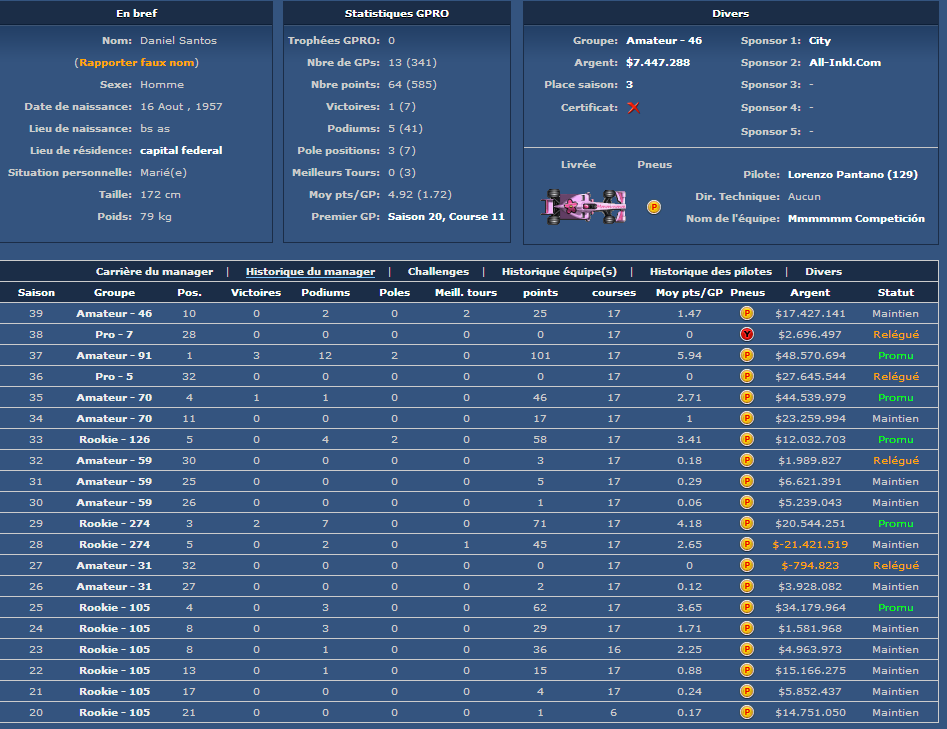Click the 101 points cell in season 37

coord(540,355)
